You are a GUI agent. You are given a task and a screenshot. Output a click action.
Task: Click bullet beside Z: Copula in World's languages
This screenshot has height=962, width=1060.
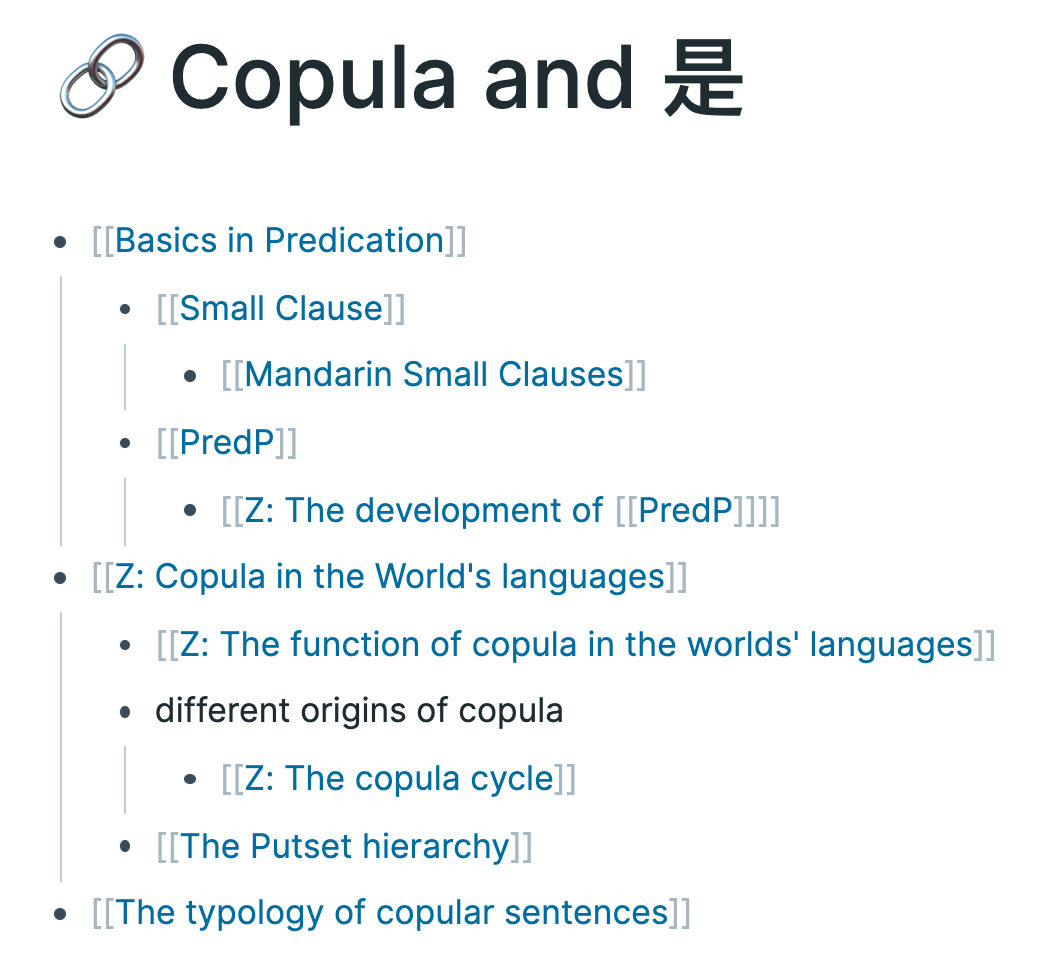click(60, 577)
